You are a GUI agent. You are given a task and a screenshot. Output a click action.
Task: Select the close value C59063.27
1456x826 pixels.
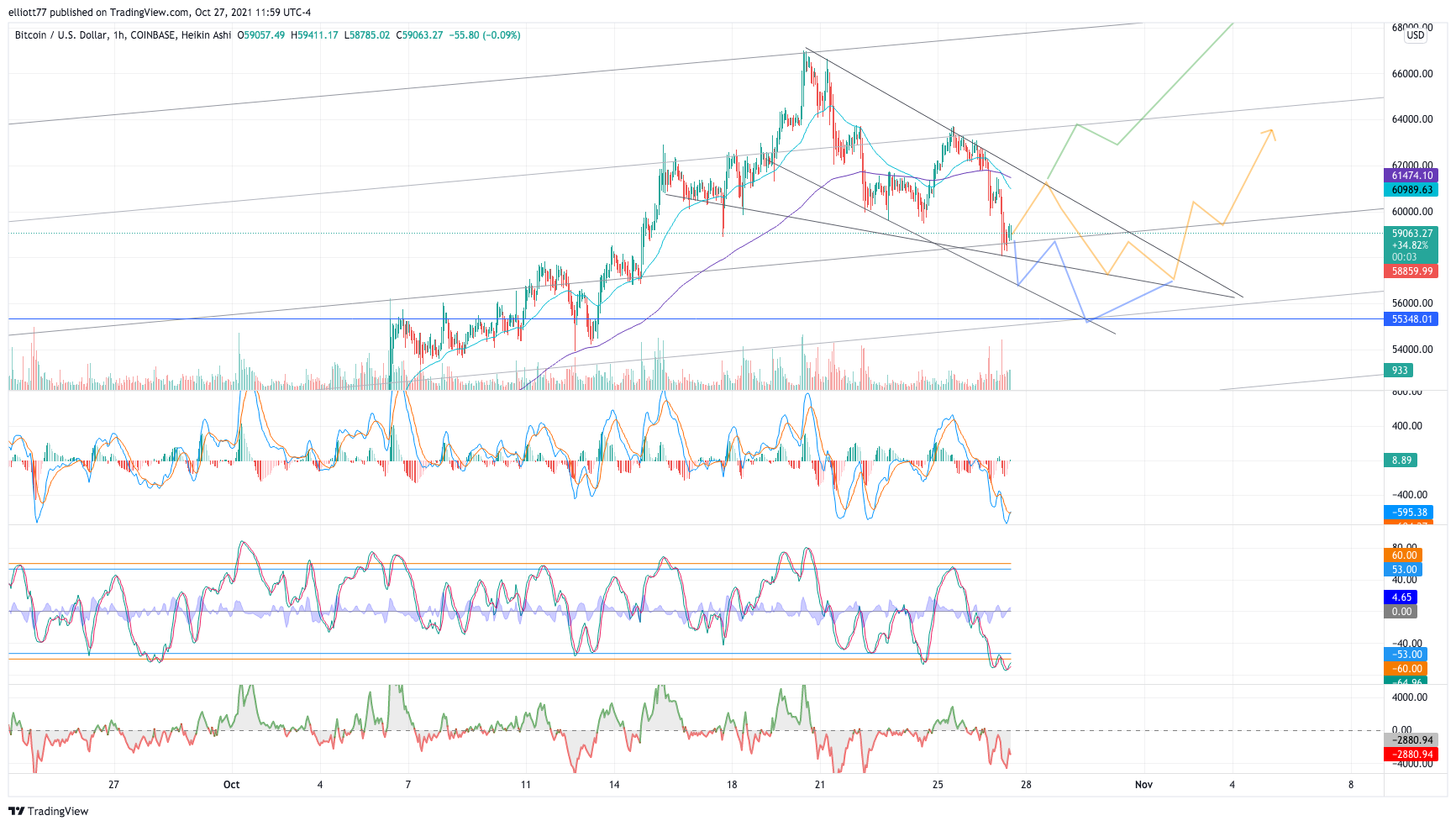pyautogui.click(x=420, y=35)
